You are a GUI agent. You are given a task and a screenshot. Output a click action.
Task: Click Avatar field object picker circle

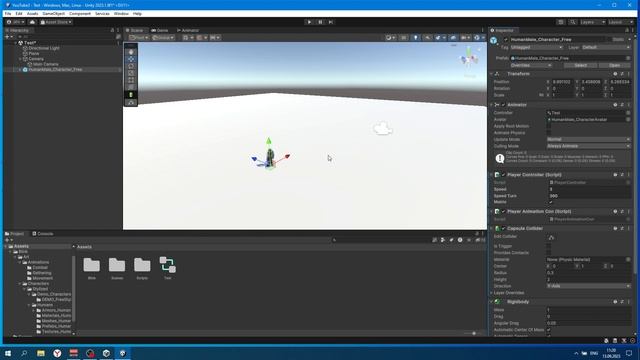[x=628, y=120]
